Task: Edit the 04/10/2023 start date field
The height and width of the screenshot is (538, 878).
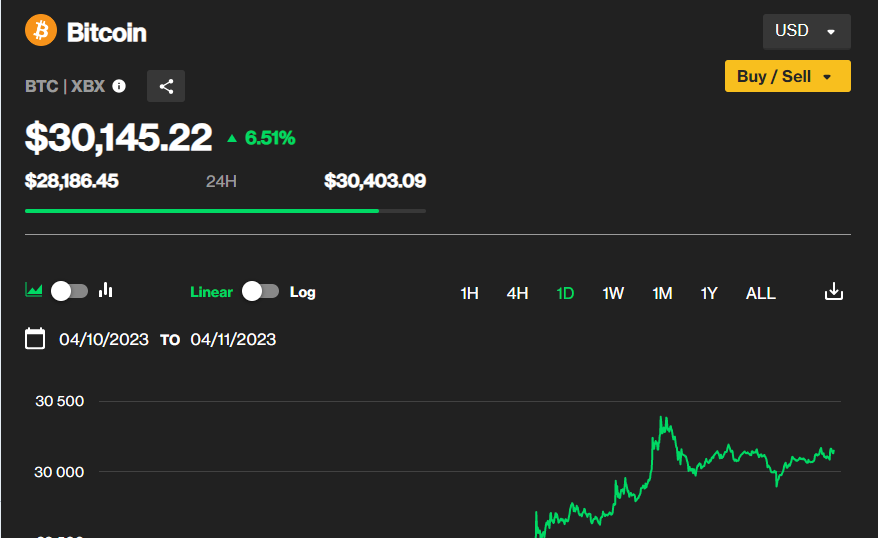Action: click(x=103, y=339)
